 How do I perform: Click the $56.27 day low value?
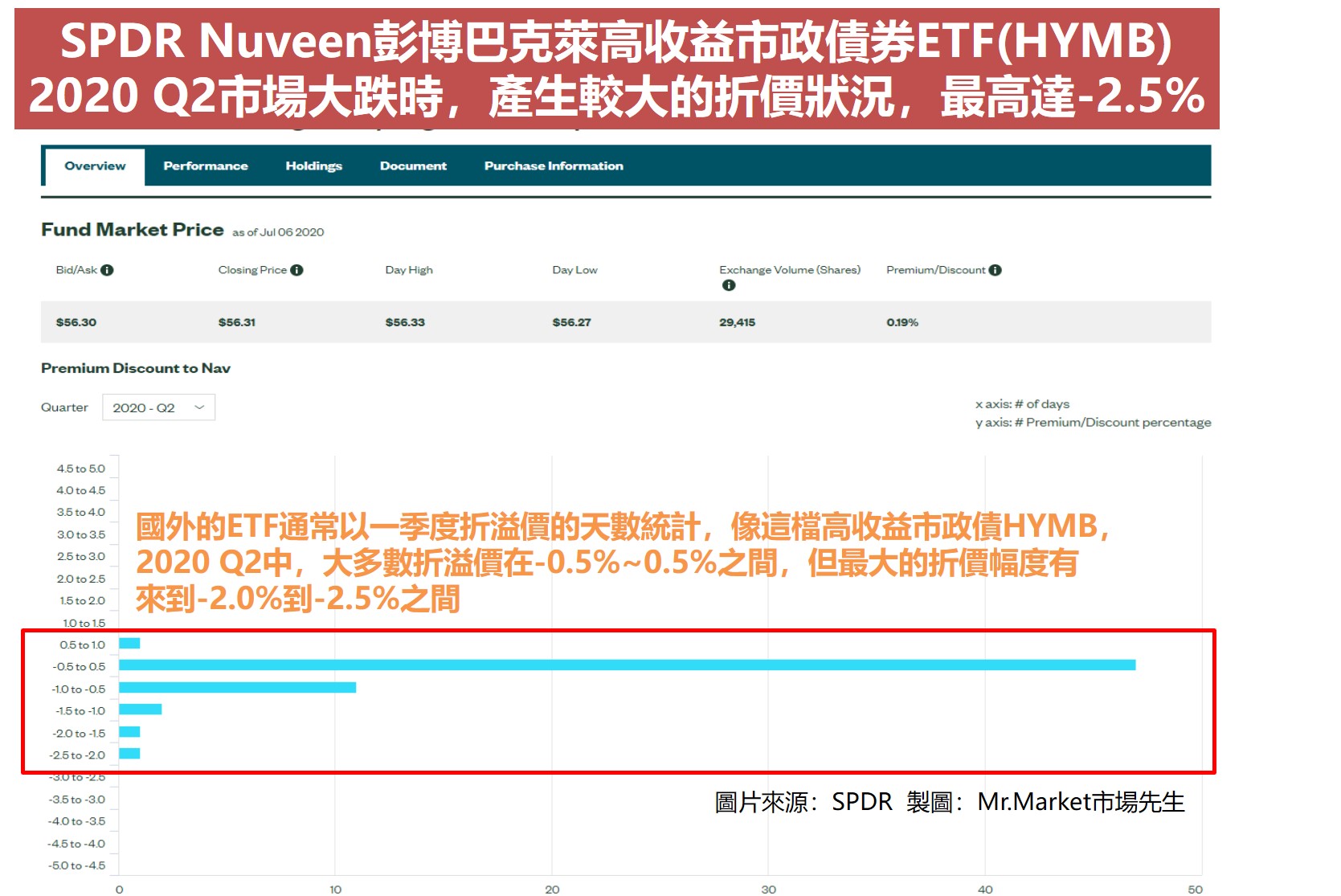pos(571,322)
